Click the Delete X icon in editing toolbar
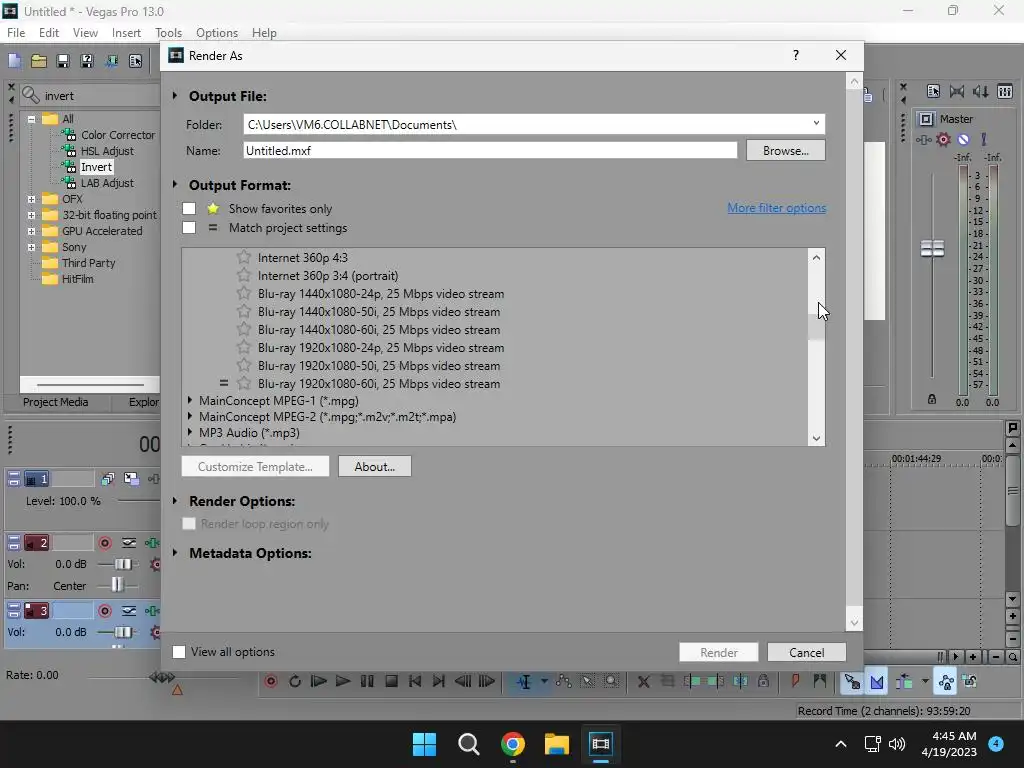 click(643, 681)
